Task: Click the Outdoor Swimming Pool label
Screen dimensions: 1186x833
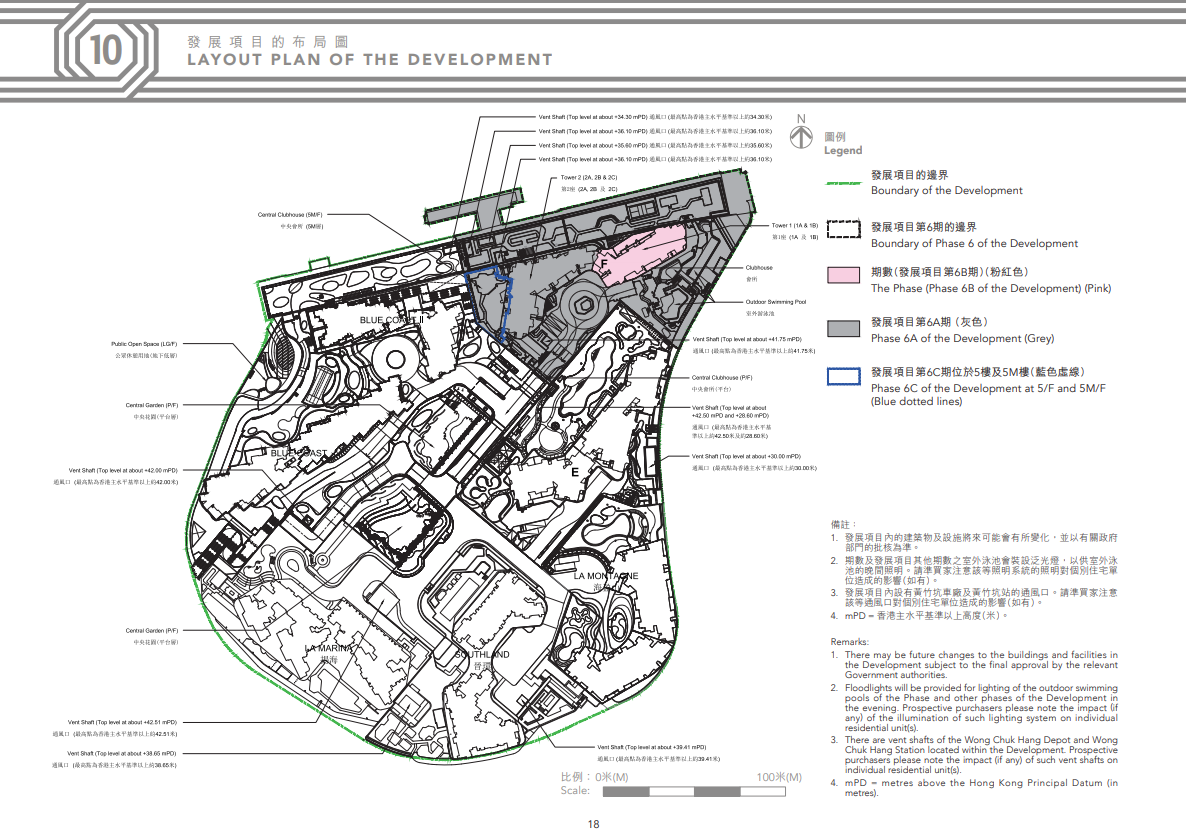Action: tap(776, 302)
